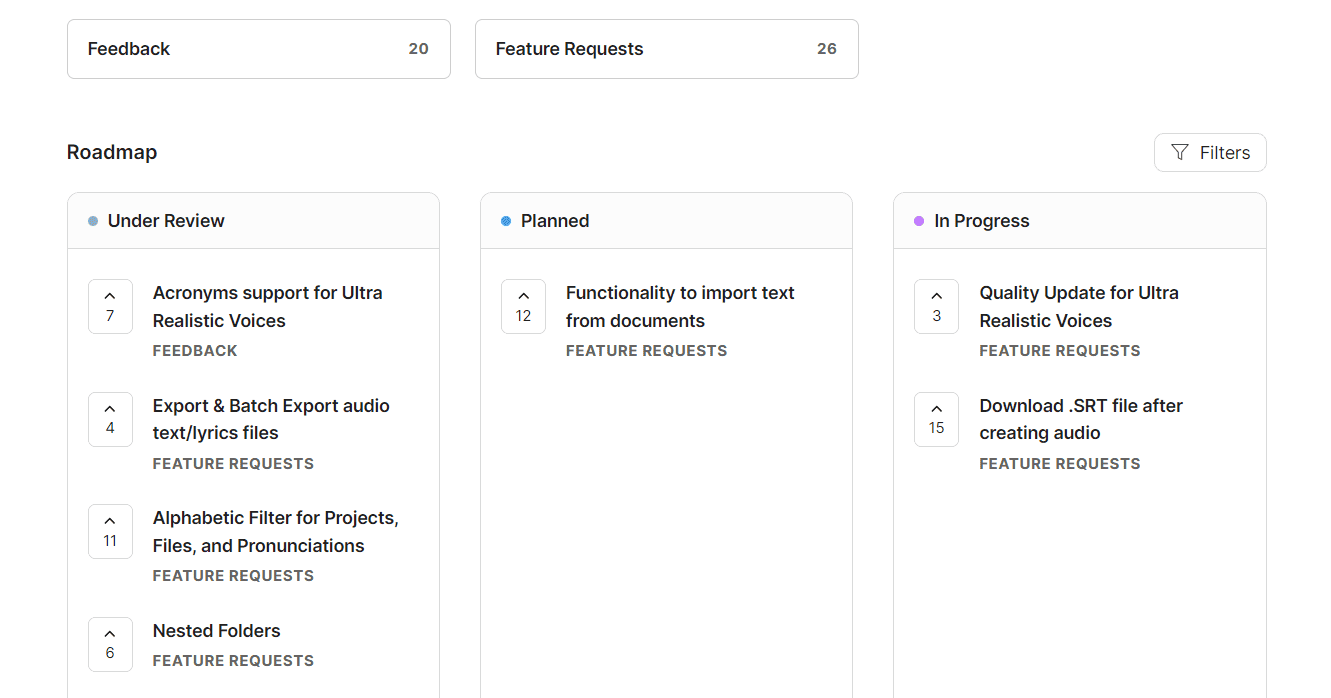Screen dimensions: 1331x698
Task: Open Functionality to import text from documents post
Action: pyautogui.click(x=679, y=307)
